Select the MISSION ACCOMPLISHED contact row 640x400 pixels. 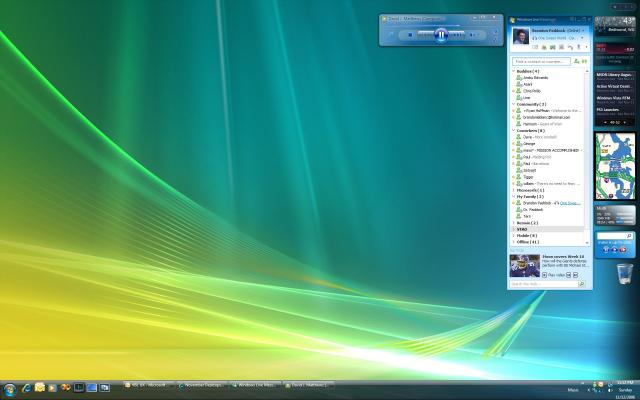tap(548, 150)
